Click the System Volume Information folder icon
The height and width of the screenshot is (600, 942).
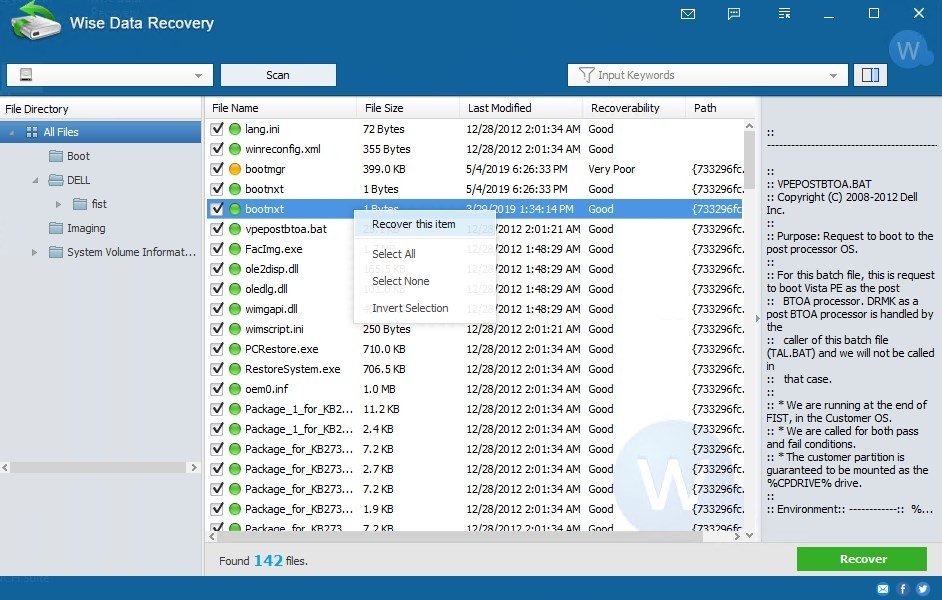click(x=56, y=252)
